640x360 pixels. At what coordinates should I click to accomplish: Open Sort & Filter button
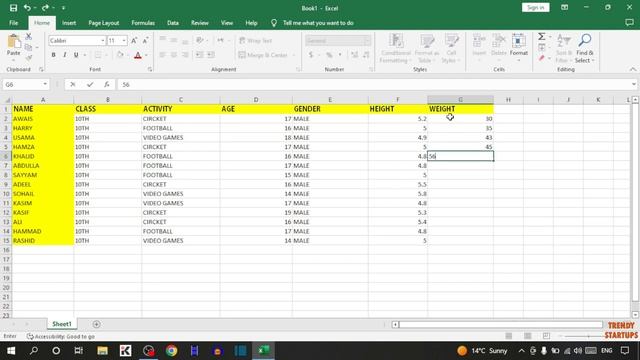pyautogui.click(x=564, y=48)
